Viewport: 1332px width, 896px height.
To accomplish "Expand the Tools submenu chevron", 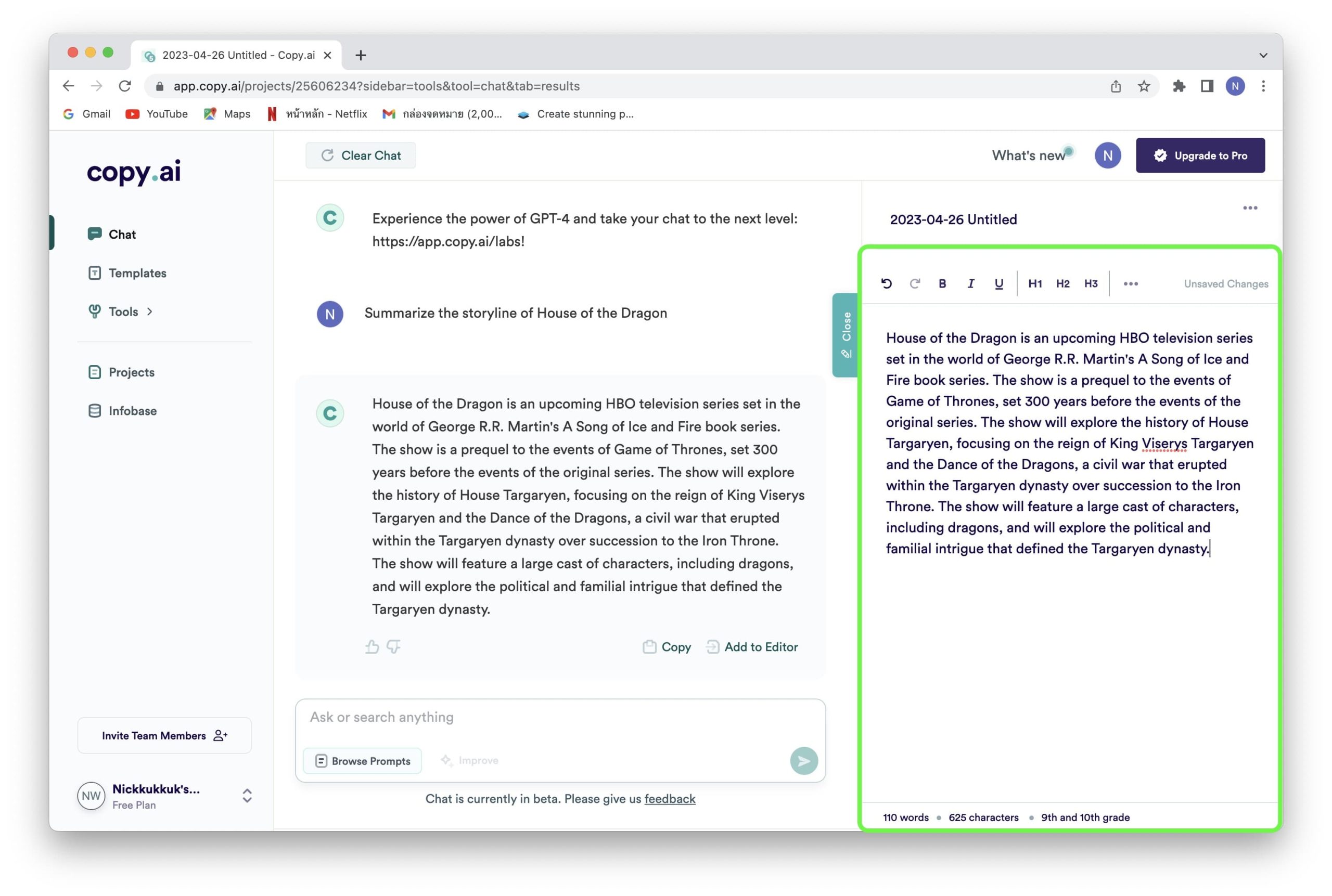I will (150, 311).
